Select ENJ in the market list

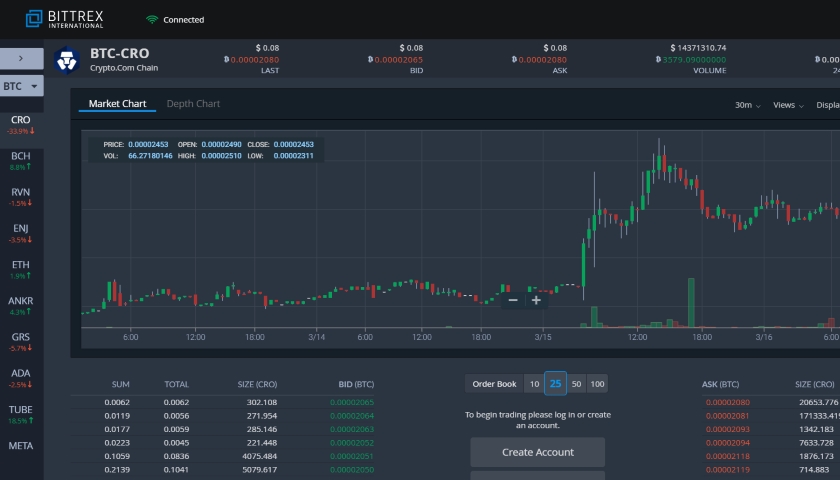[x=21, y=233]
